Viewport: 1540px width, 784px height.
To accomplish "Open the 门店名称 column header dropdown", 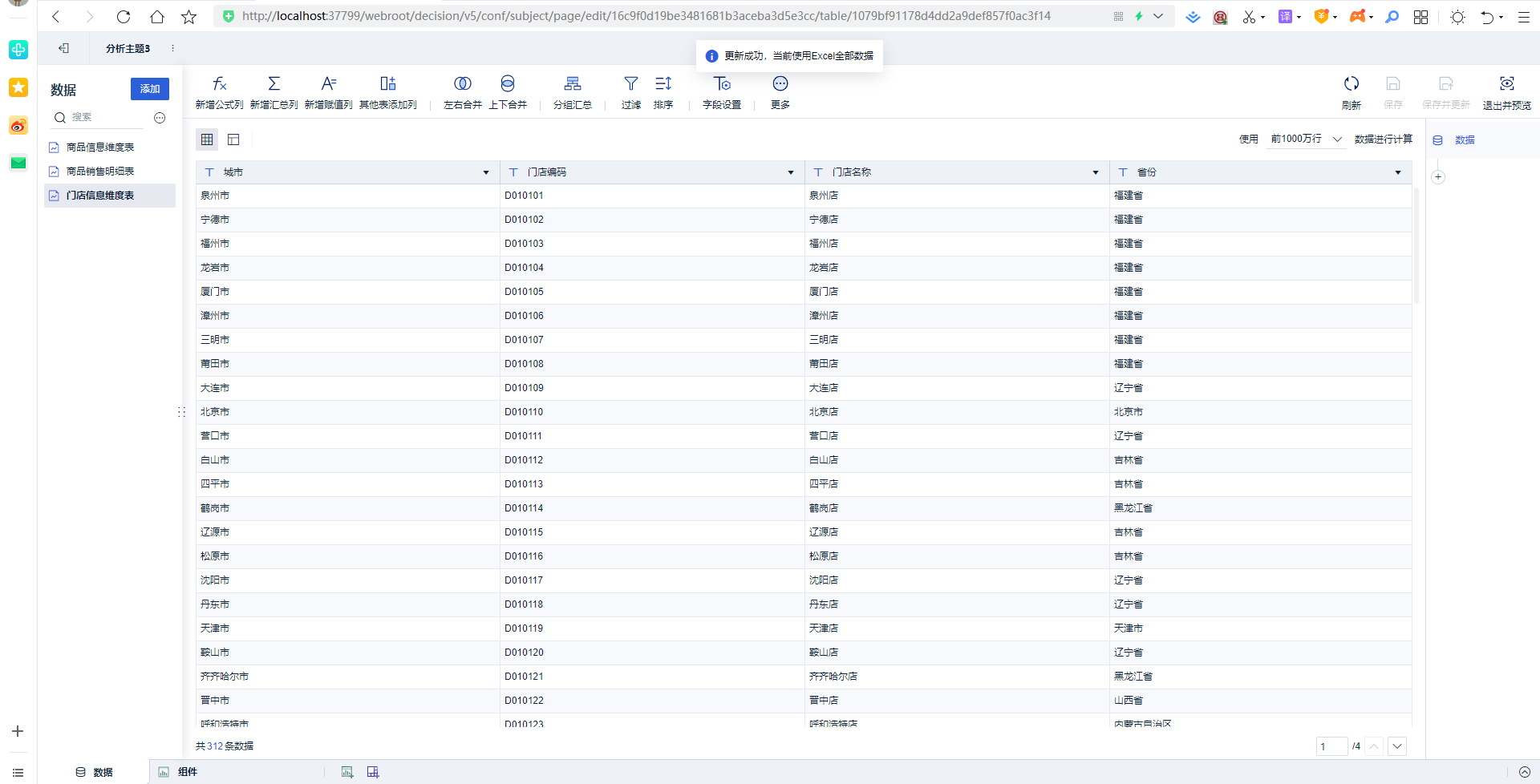I will point(1096,172).
